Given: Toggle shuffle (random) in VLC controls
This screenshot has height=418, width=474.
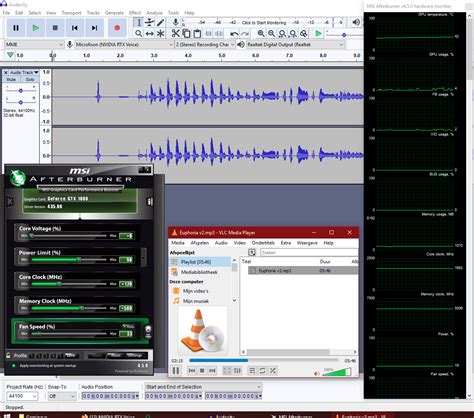Looking at the screenshot, I should (273, 371).
